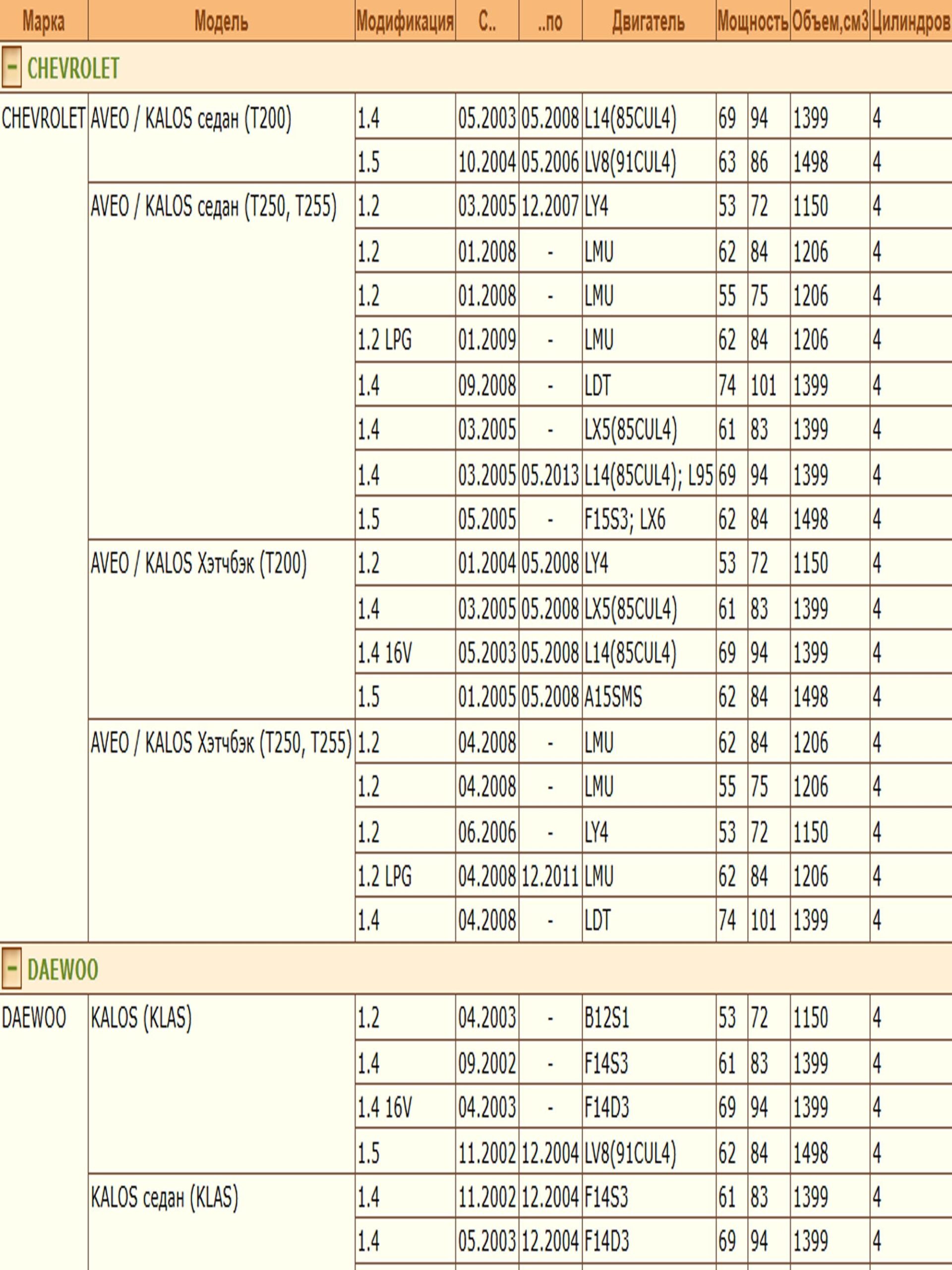Click engine cell F15S3; LX6

625,519
